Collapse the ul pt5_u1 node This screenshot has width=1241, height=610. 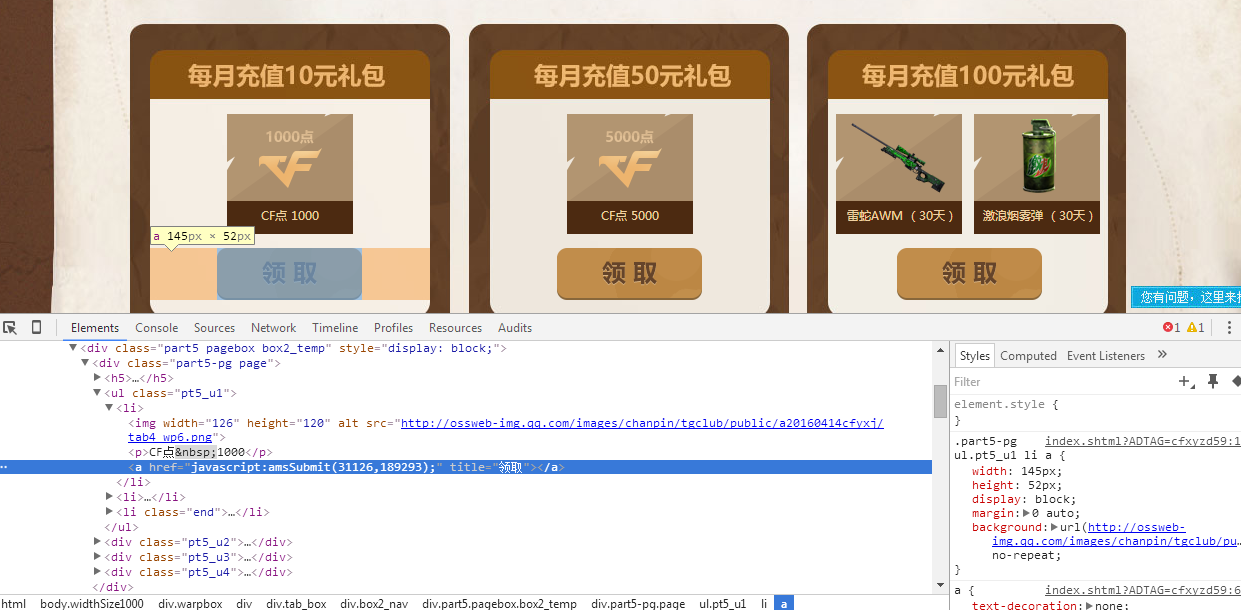click(97, 393)
